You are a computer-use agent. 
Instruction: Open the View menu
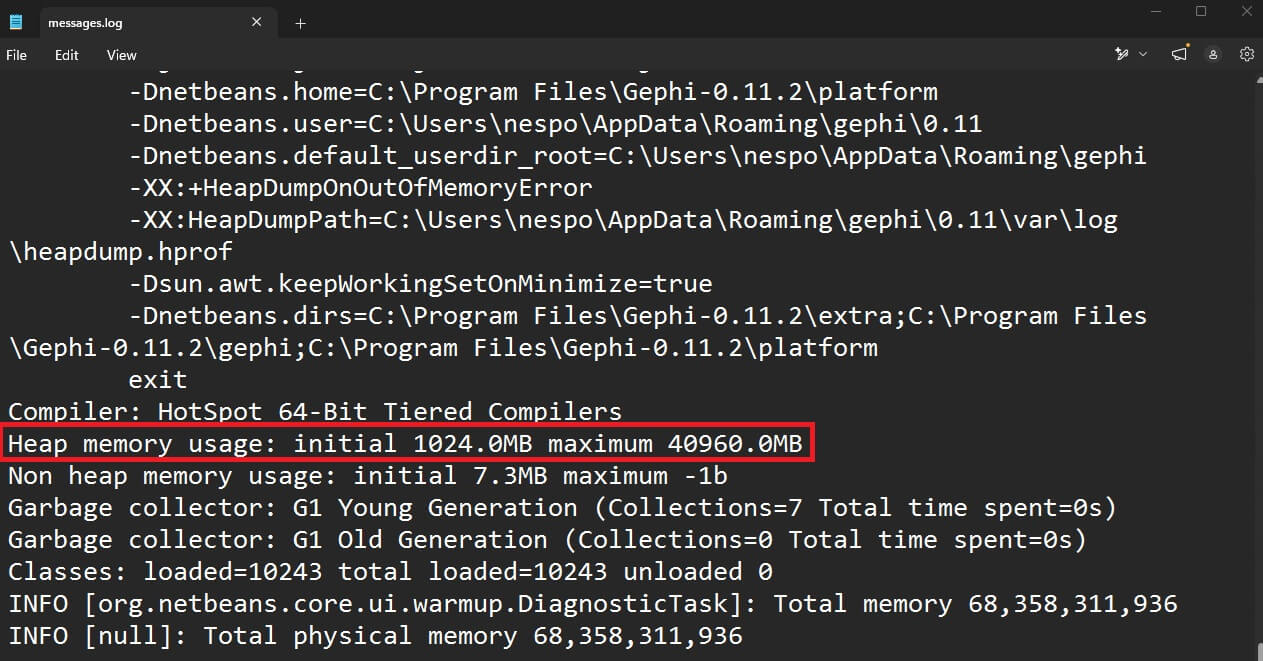coord(122,55)
